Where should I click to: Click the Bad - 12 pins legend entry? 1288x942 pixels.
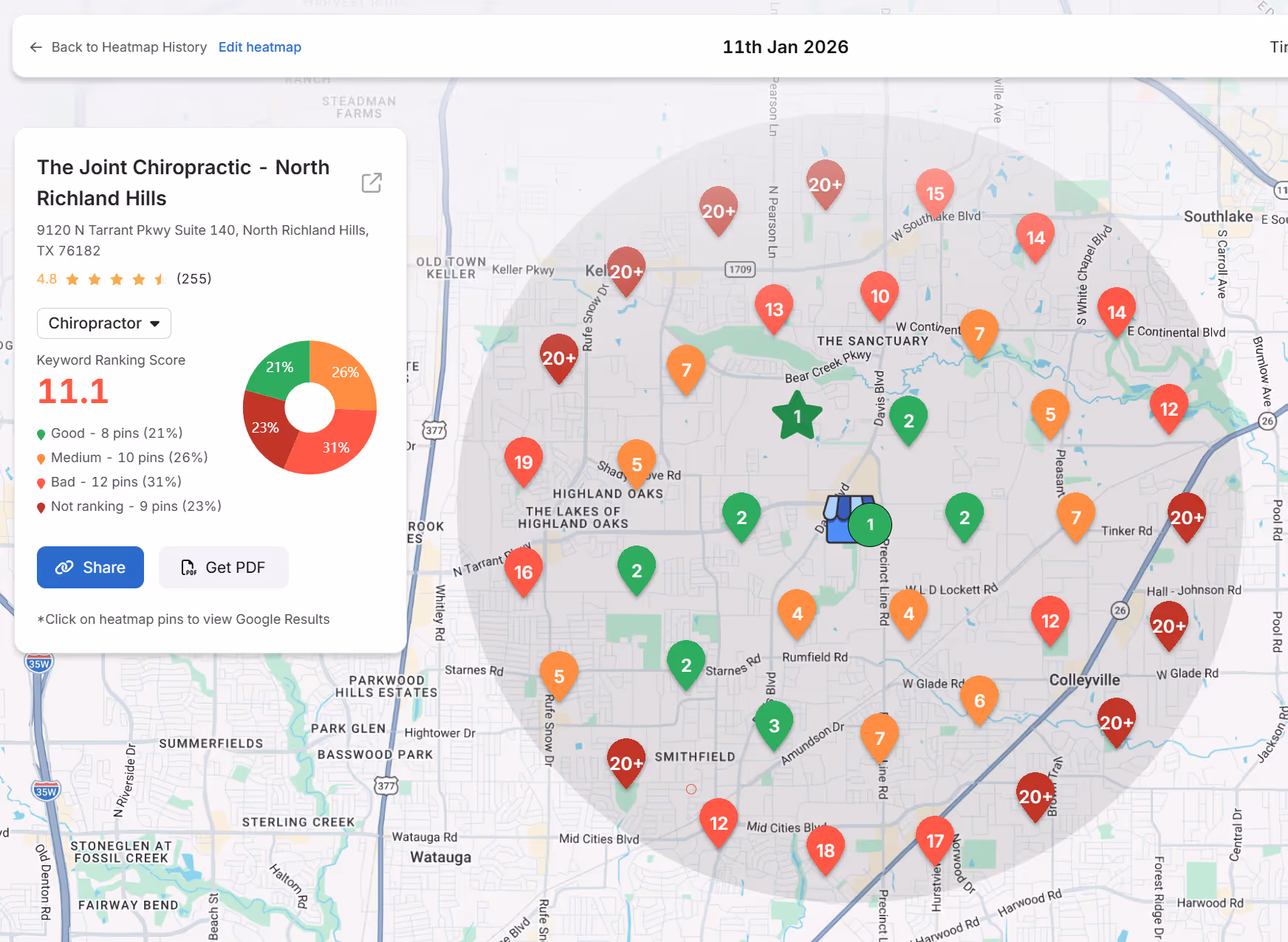point(109,482)
